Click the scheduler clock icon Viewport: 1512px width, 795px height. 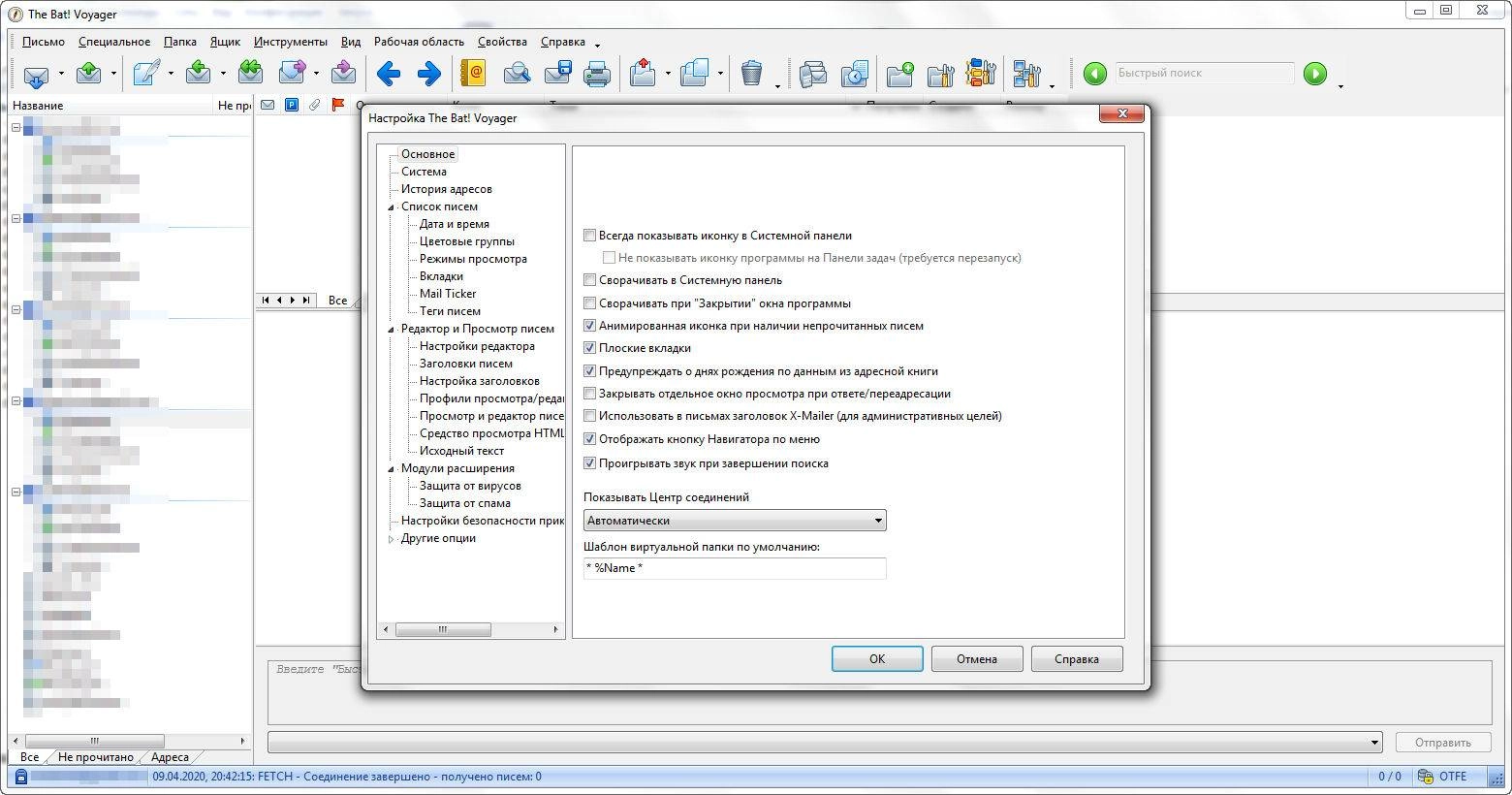pyautogui.click(x=854, y=74)
